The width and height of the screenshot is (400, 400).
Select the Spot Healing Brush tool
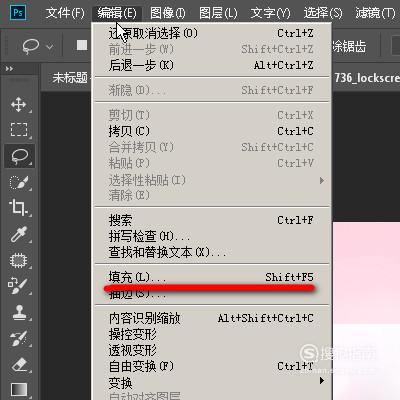pos(19,260)
